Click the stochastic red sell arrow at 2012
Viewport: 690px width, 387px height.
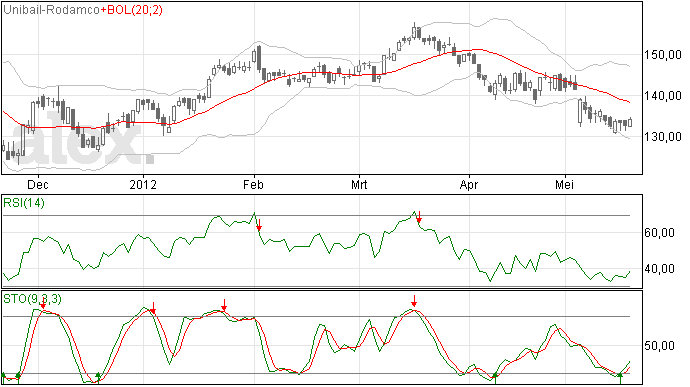pyautogui.click(x=153, y=308)
